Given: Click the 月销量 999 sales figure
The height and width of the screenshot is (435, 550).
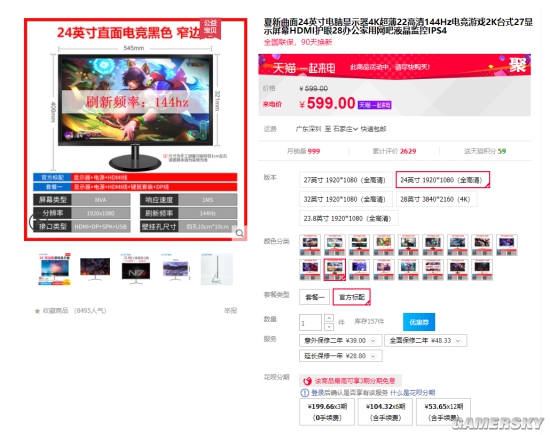Looking at the screenshot, I should 303,151.
